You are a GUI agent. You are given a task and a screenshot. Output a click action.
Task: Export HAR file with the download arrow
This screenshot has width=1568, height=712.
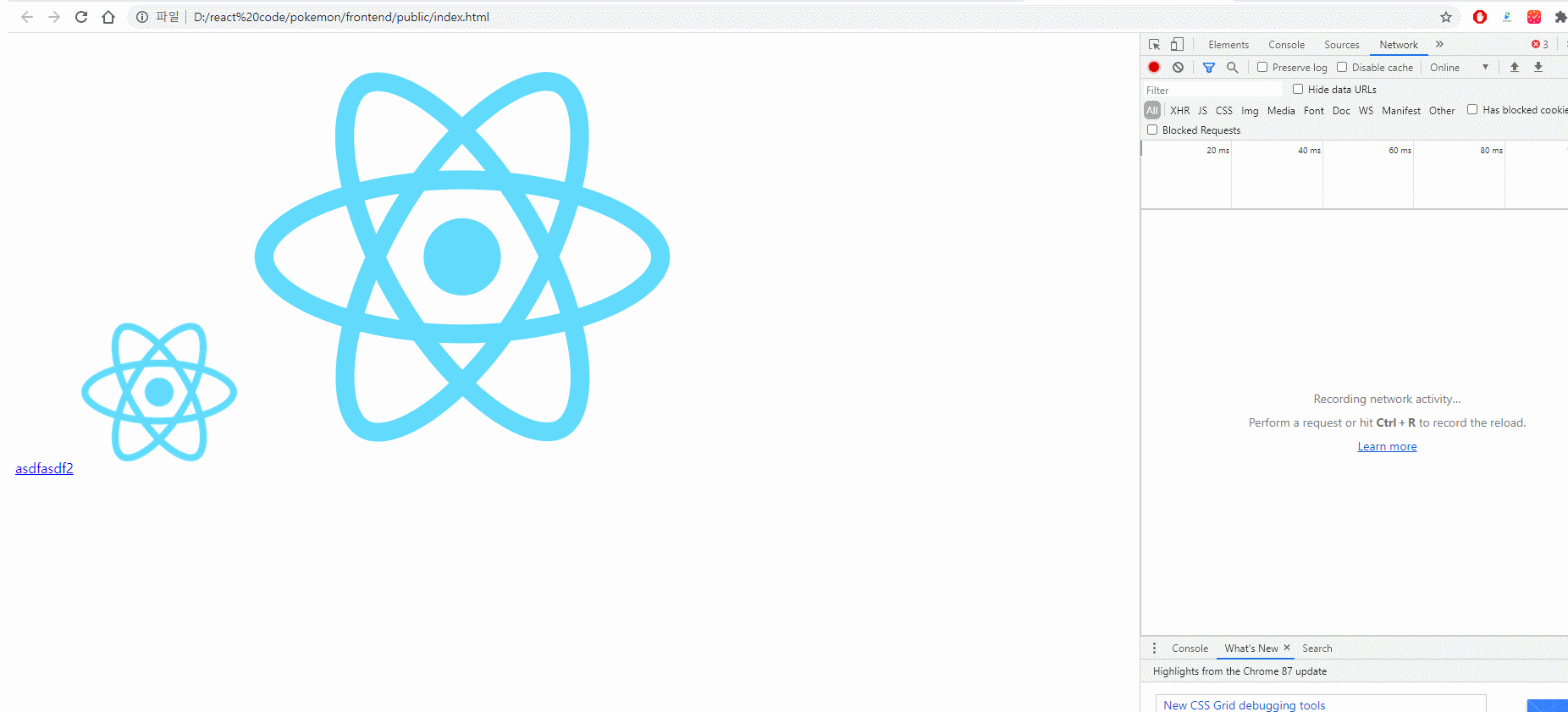tap(1538, 67)
